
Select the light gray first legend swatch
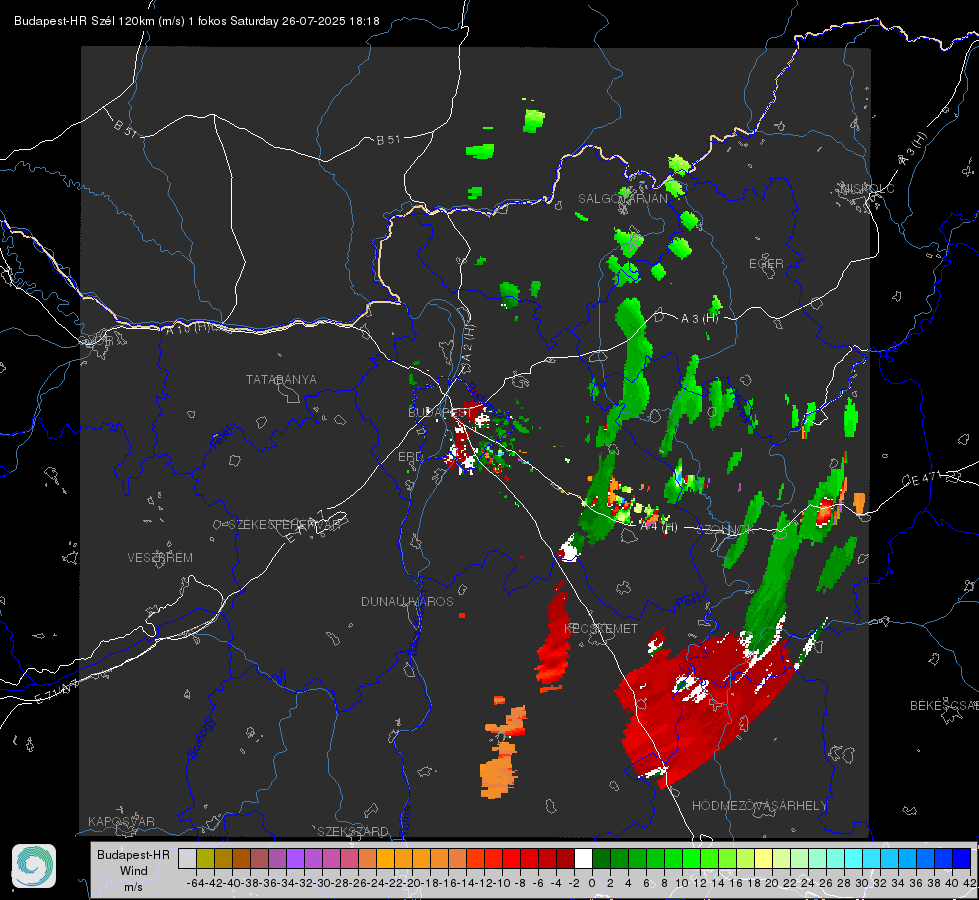pyautogui.click(x=187, y=858)
